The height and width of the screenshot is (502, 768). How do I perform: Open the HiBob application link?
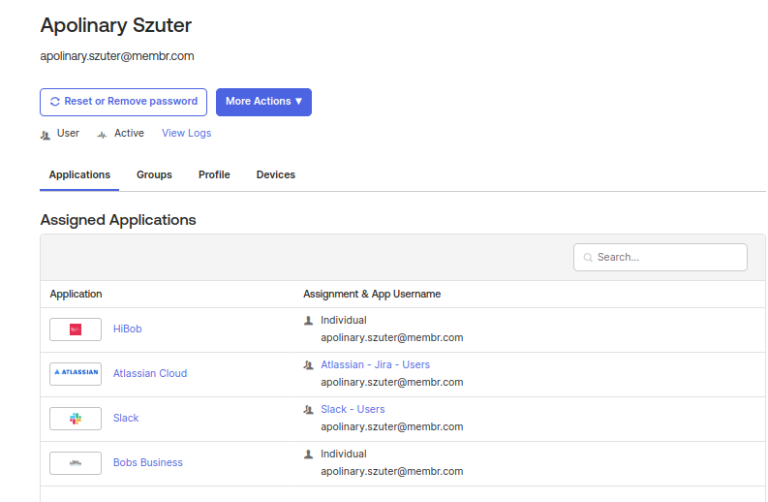click(127, 329)
